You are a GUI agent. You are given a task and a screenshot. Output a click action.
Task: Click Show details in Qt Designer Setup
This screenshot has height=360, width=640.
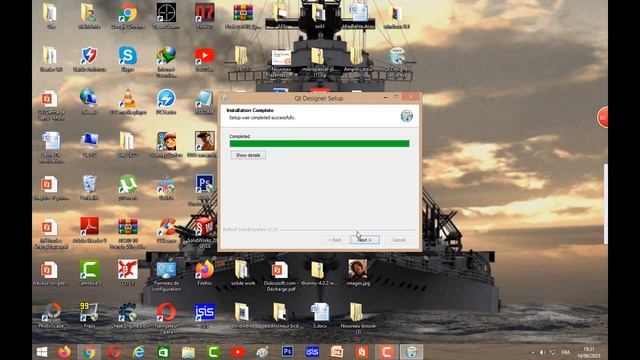[x=248, y=155]
